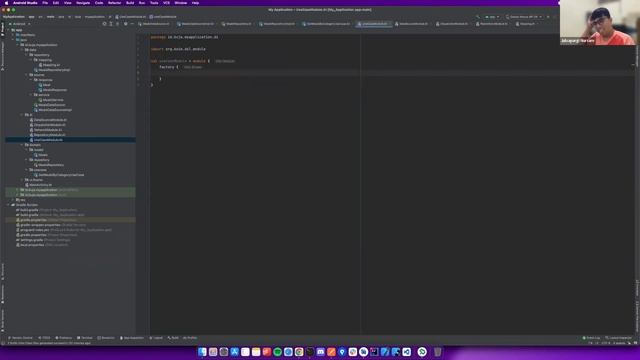This screenshot has height=360, width=640.
Task: Open the VCS menu
Action: click(x=166, y=3)
